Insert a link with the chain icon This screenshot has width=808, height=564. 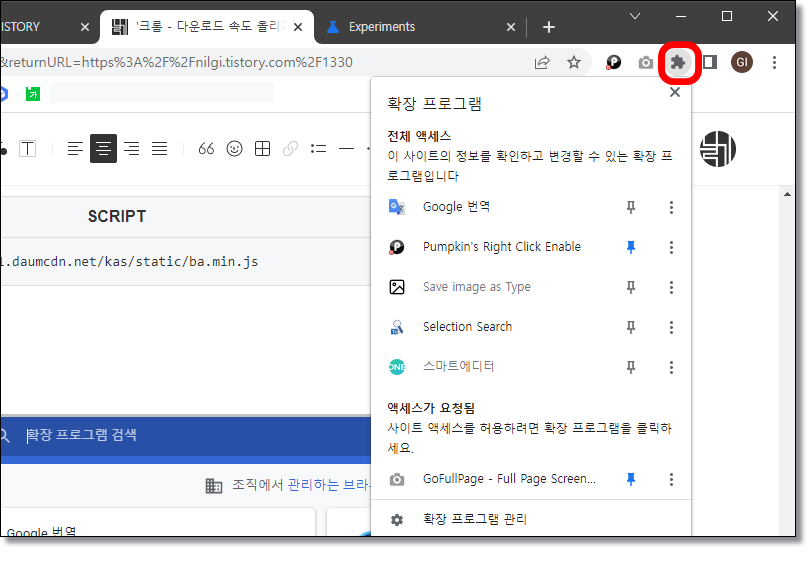tap(291, 149)
